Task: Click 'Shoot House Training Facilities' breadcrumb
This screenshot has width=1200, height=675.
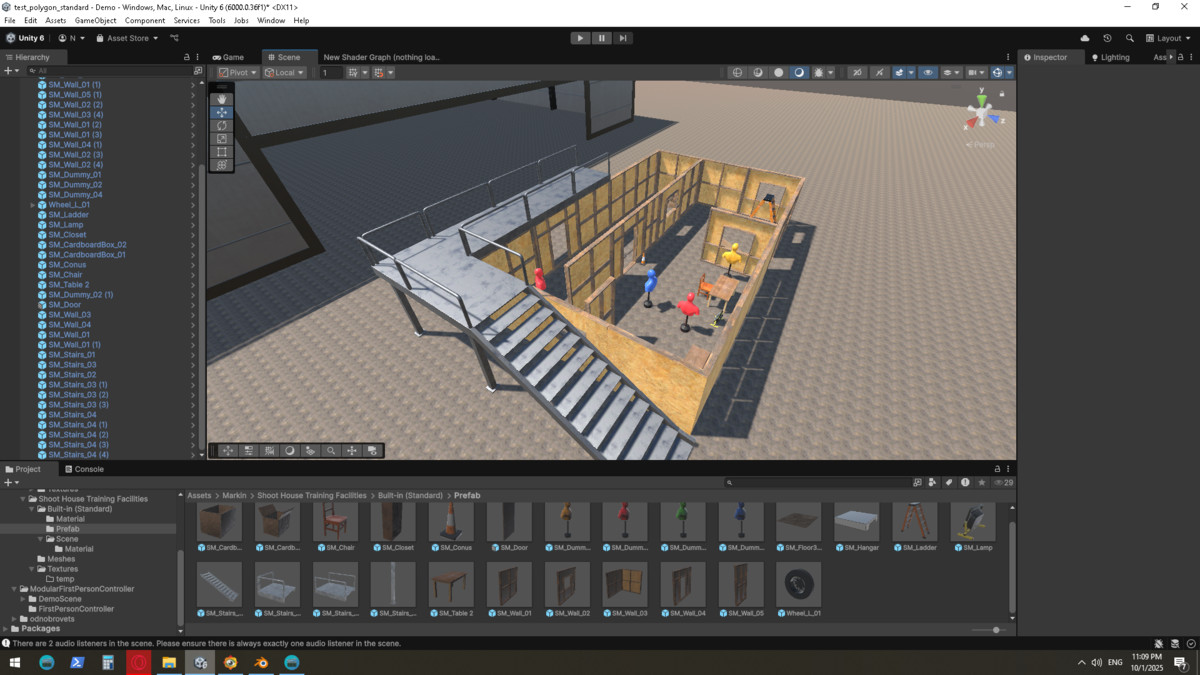Action: click(311, 496)
